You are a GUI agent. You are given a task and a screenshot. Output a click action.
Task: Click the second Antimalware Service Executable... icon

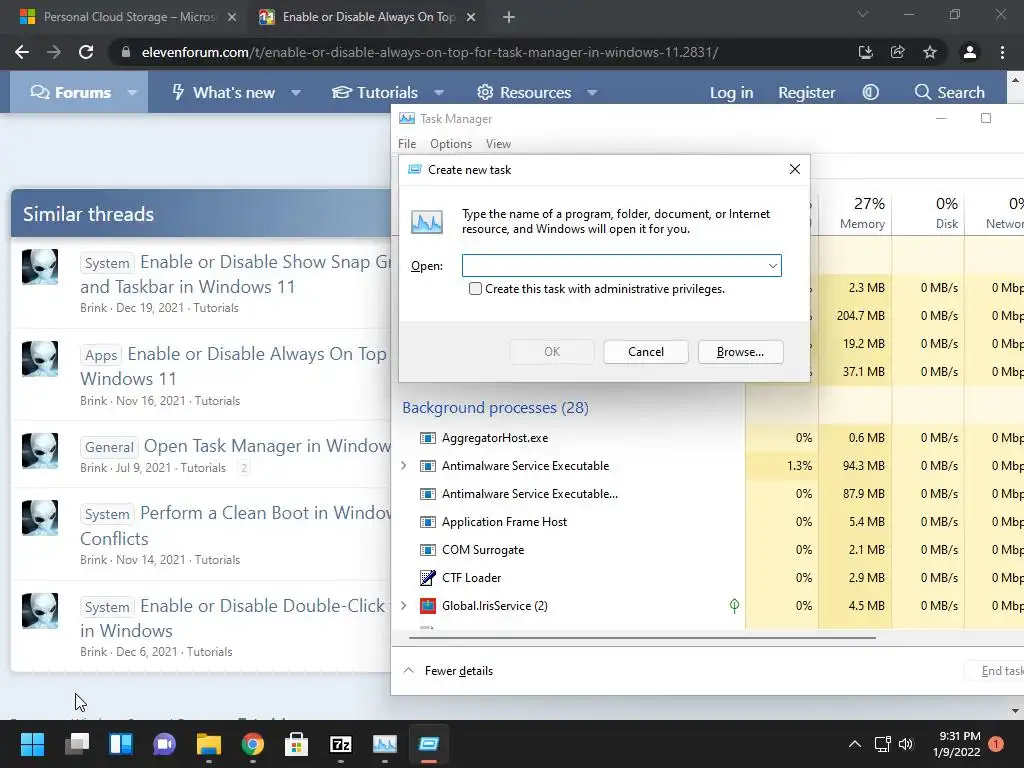428,494
